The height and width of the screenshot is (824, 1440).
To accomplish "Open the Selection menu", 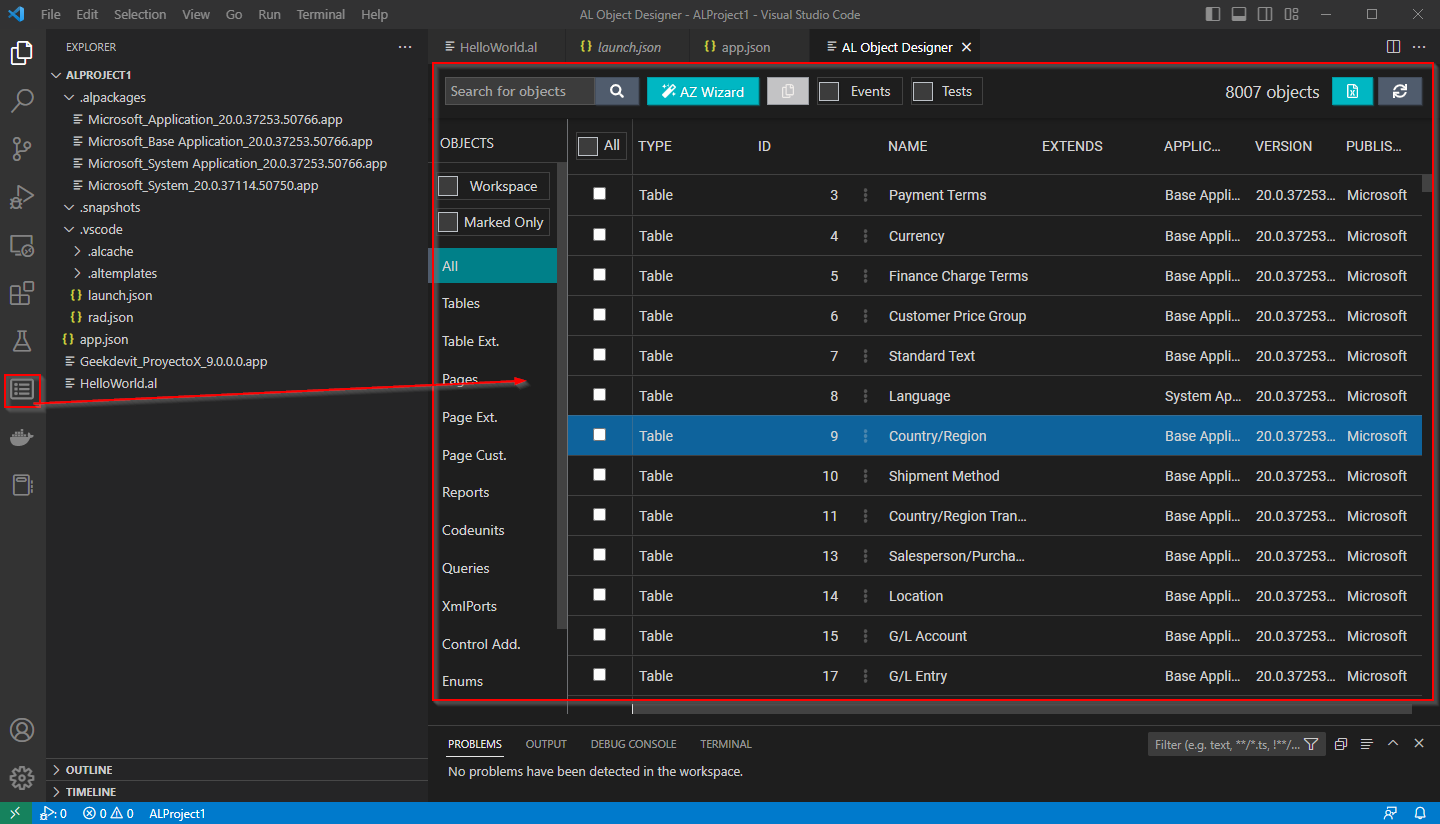I will point(140,15).
